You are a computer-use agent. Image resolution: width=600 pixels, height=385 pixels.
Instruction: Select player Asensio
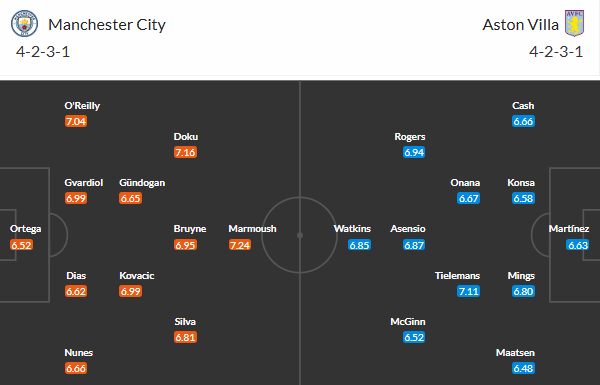tap(408, 229)
